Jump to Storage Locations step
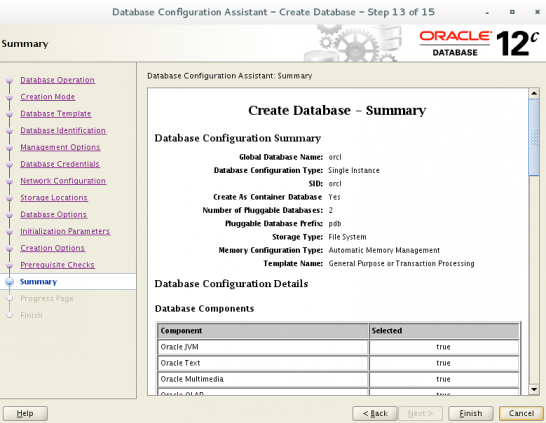 pyautogui.click(x=54, y=197)
